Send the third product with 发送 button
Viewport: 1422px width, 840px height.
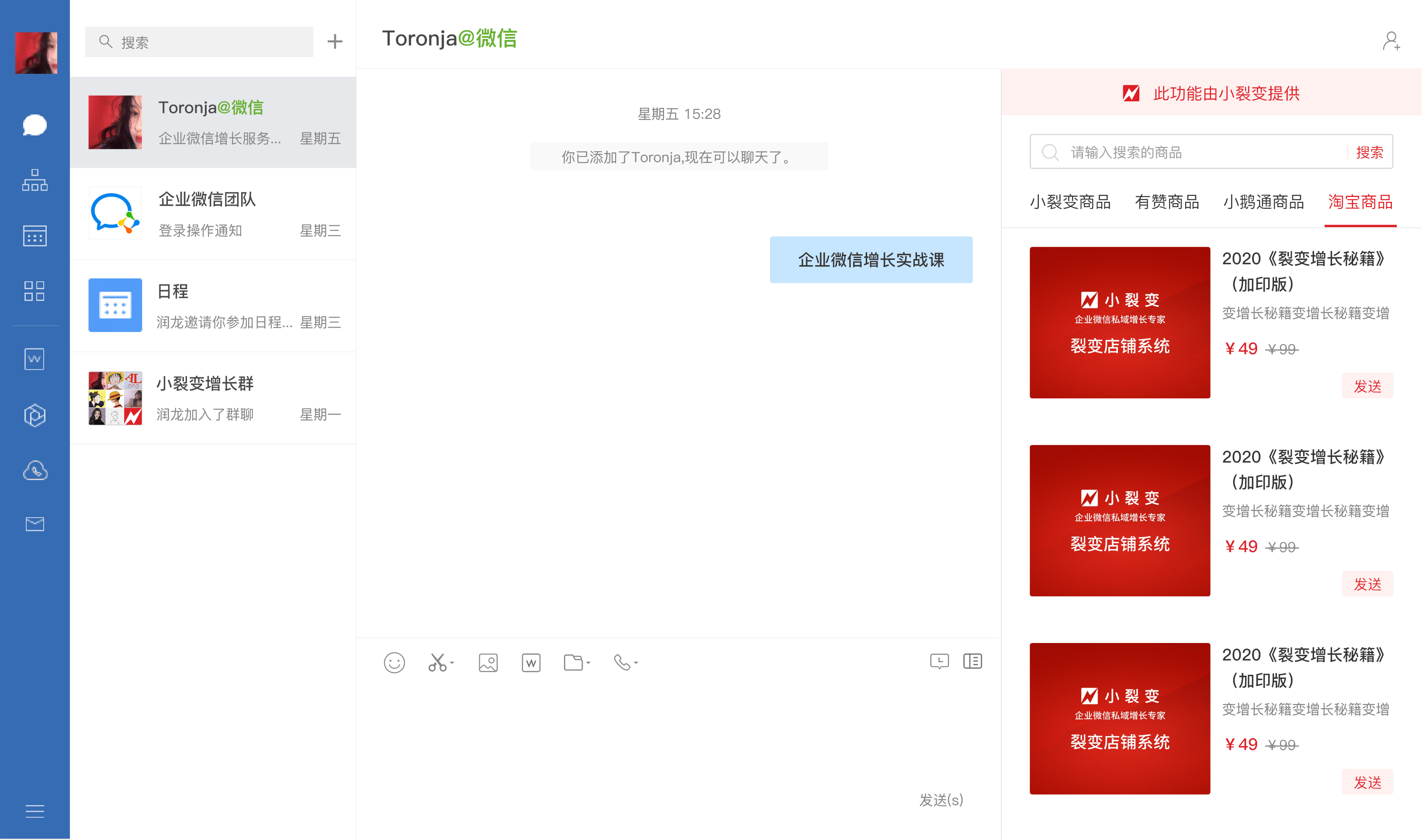pos(1368,782)
